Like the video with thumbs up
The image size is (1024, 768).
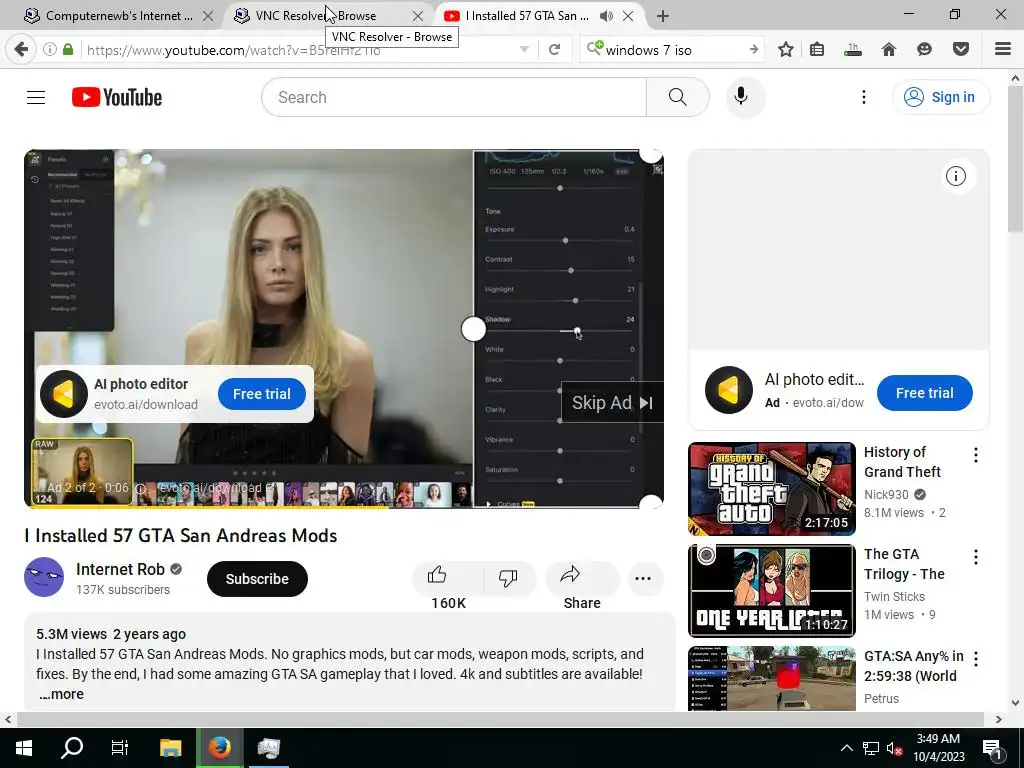pyautogui.click(x=437, y=575)
